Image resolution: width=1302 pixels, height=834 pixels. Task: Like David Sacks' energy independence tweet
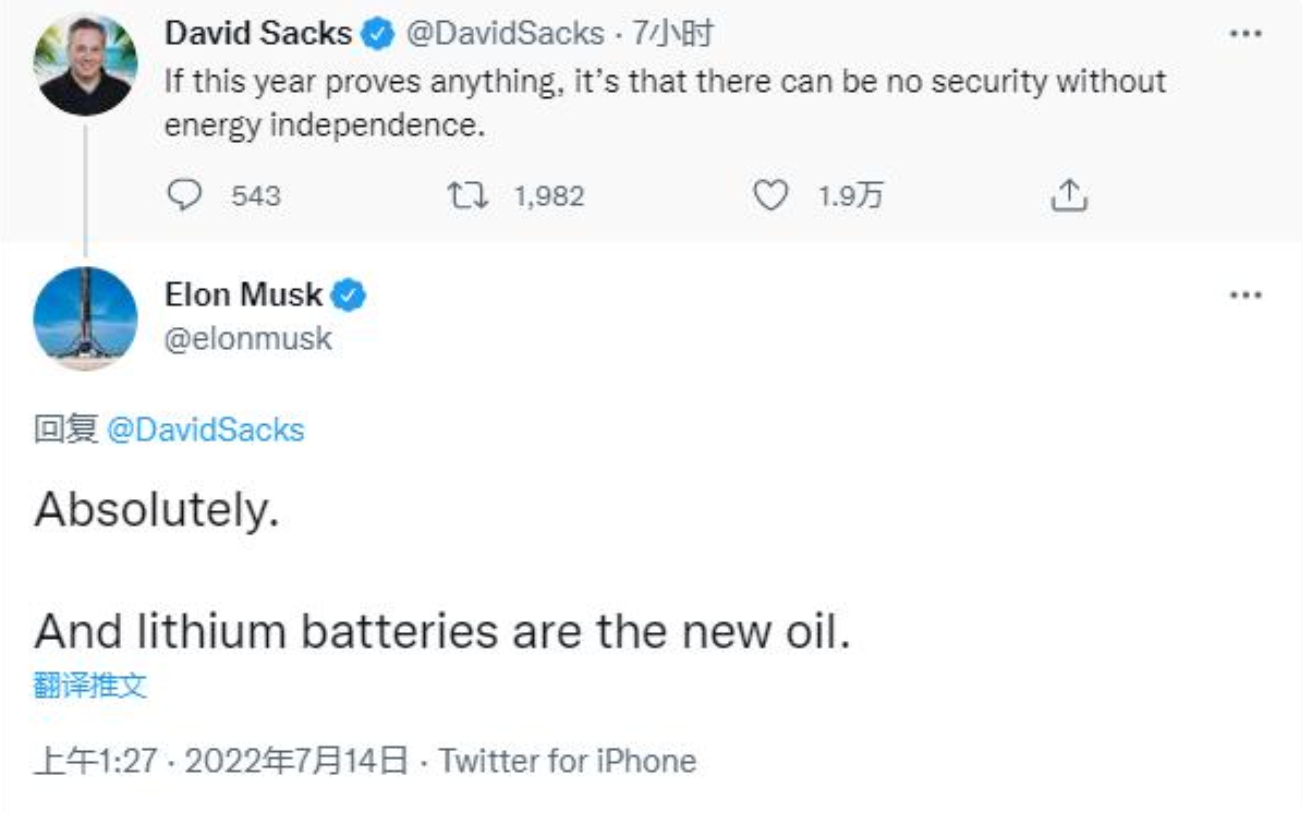pyautogui.click(x=769, y=195)
